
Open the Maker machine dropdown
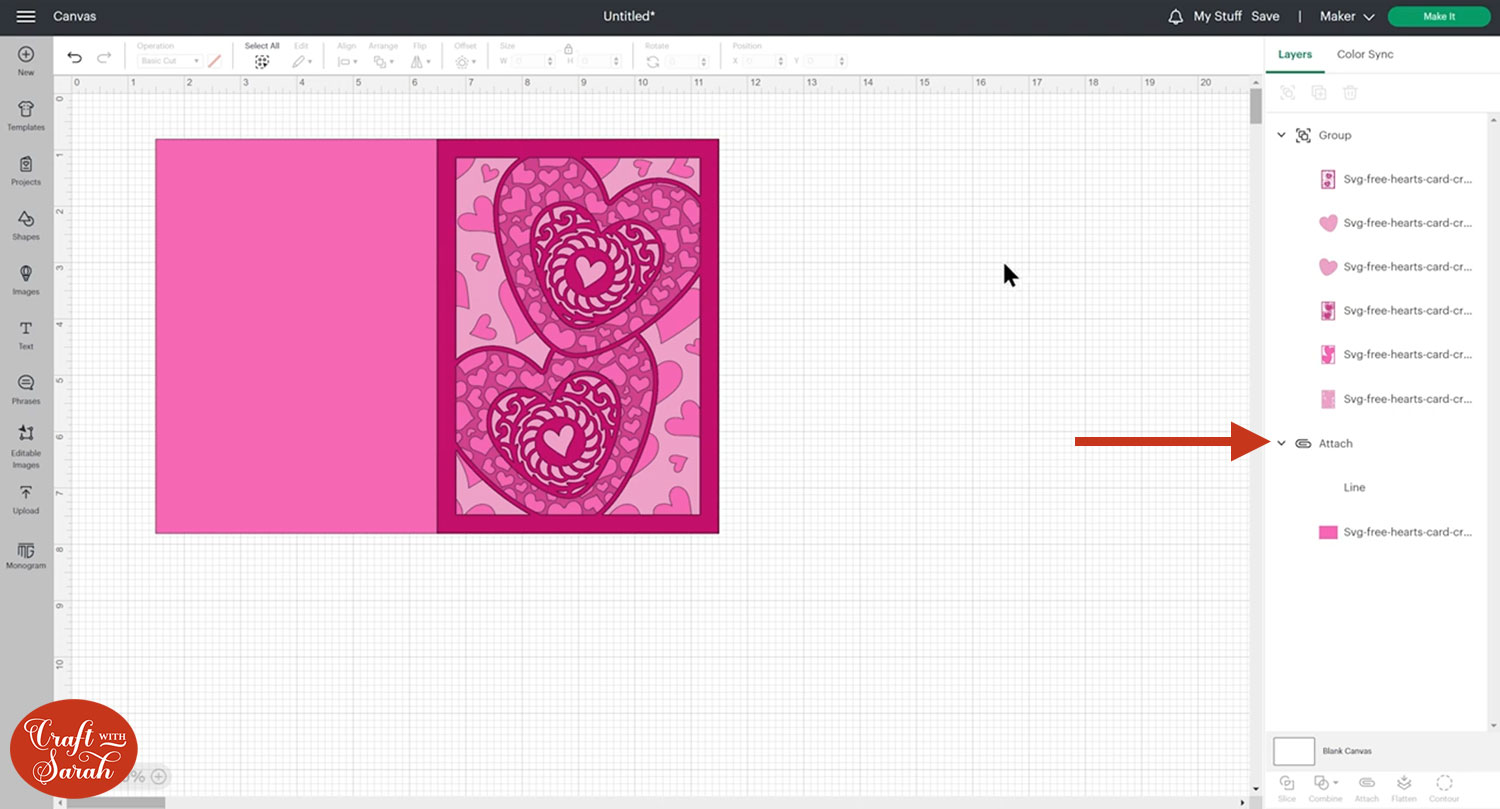coord(1347,17)
